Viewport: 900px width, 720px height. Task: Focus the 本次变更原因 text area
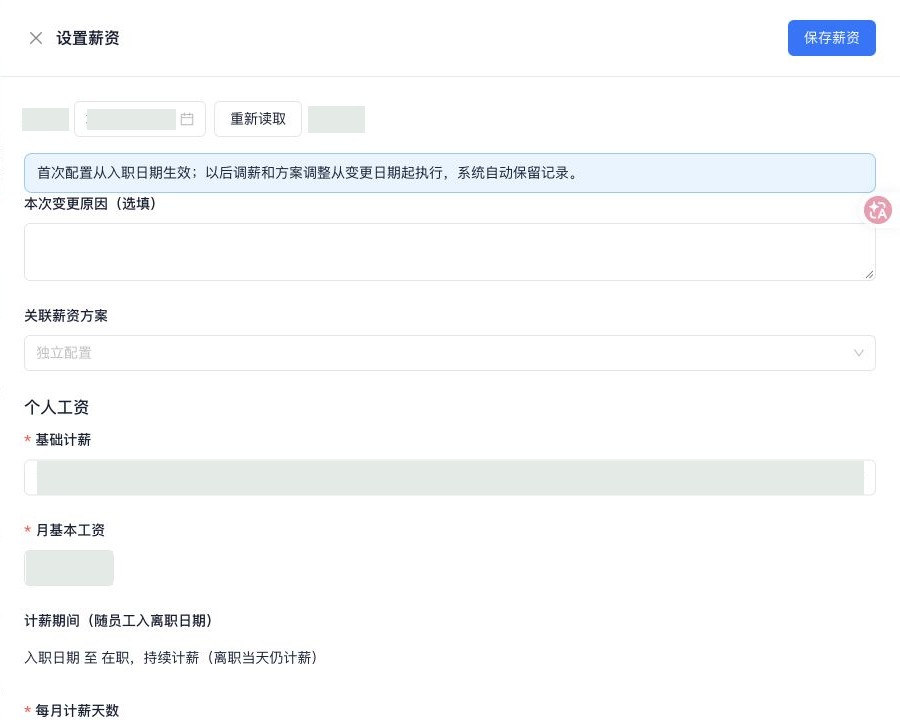click(x=449, y=252)
